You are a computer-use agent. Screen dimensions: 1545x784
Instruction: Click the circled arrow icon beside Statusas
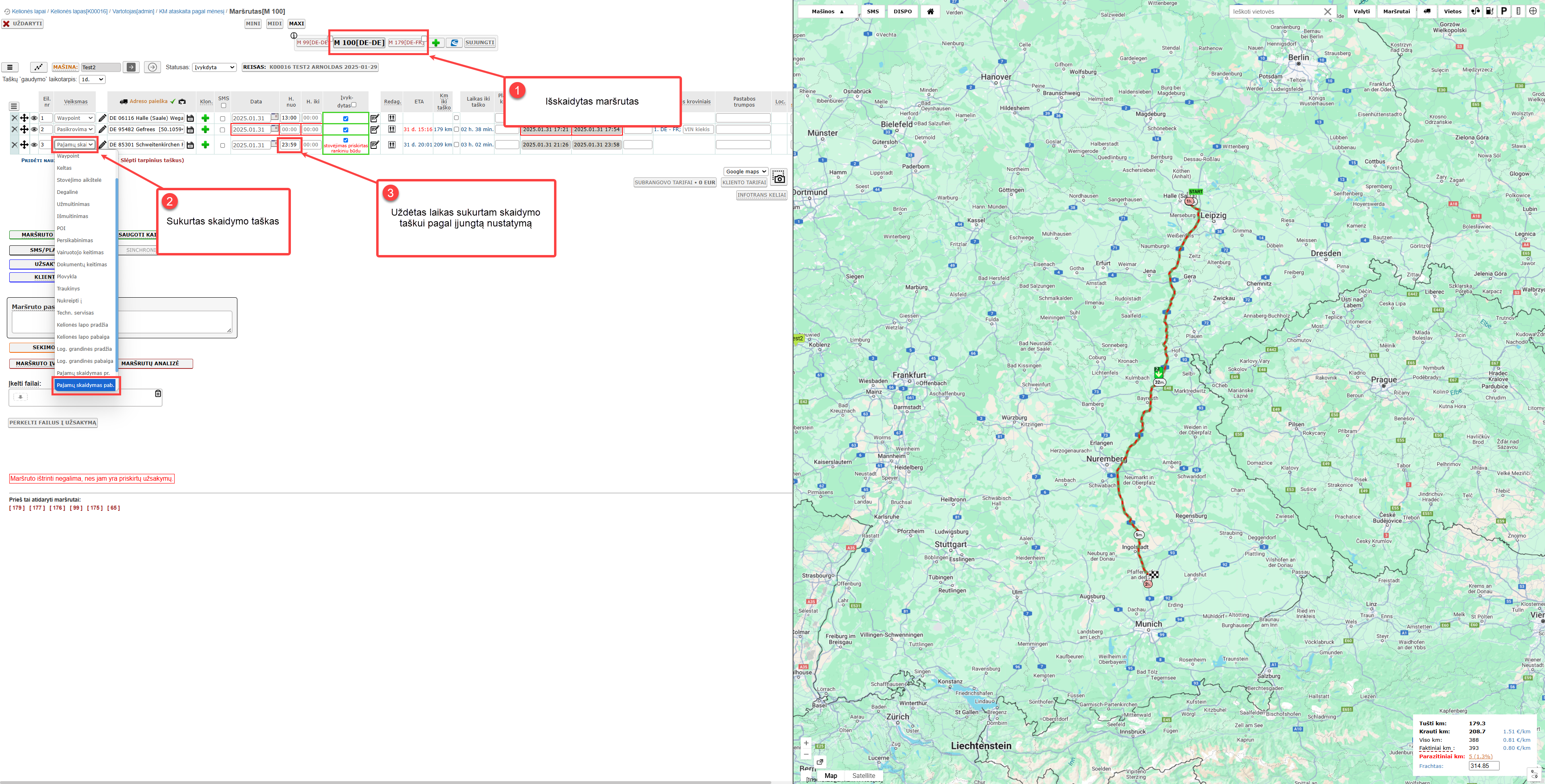click(153, 67)
